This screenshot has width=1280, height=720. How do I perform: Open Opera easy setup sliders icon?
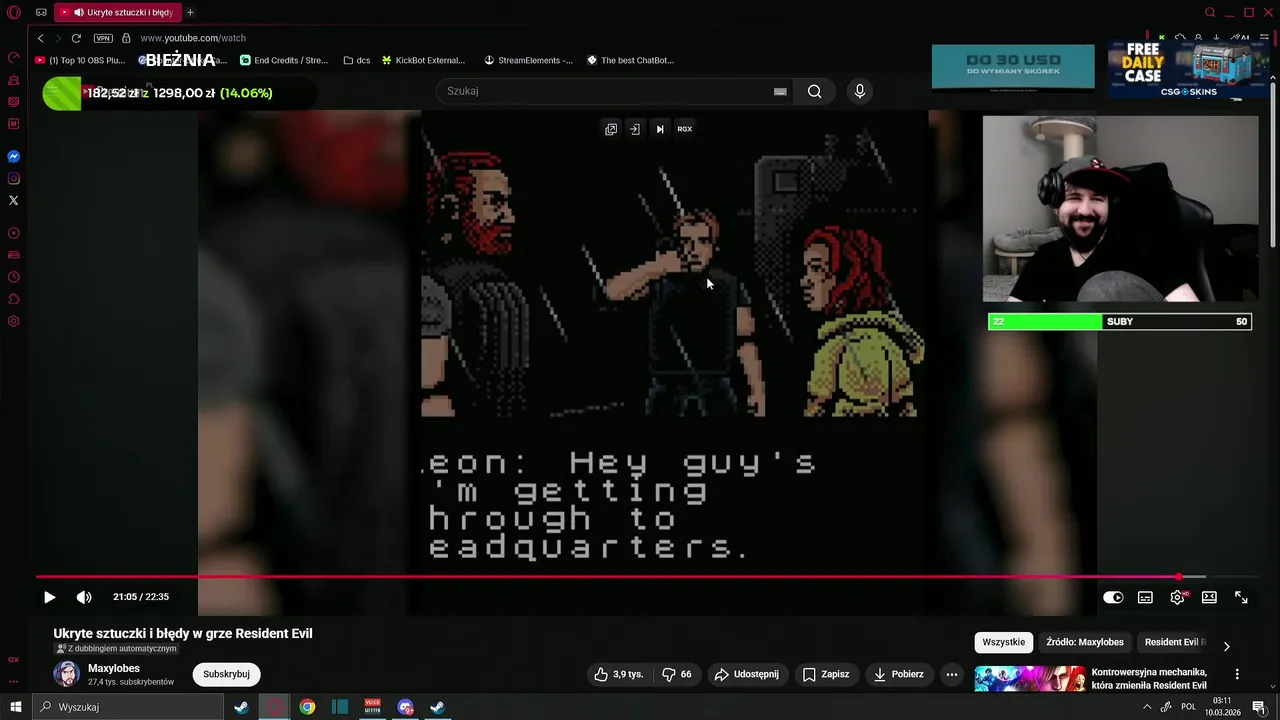click(x=1264, y=38)
